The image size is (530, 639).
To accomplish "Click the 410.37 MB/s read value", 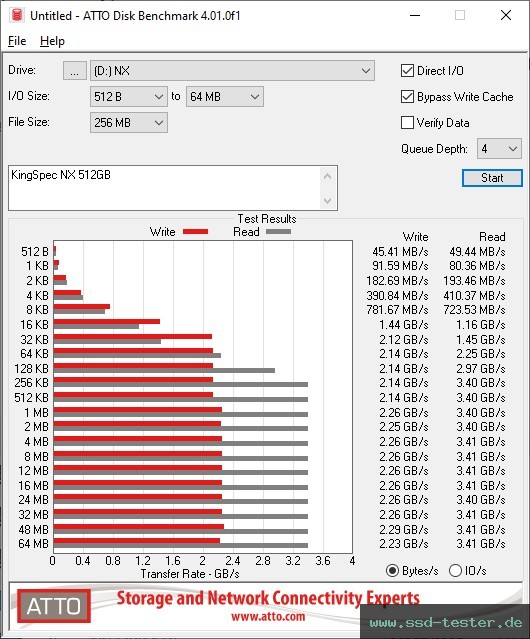I will pyautogui.click(x=474, y=296).
